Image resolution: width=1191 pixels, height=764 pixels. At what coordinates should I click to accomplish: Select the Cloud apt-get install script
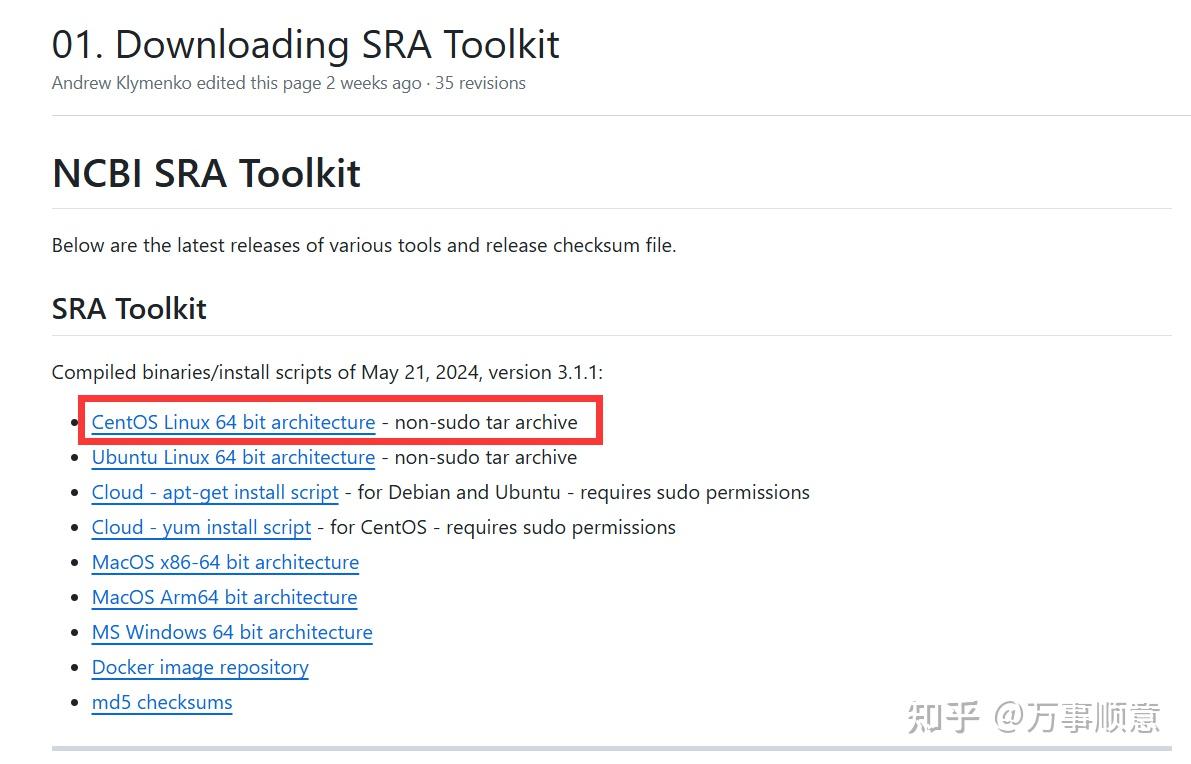214,492
